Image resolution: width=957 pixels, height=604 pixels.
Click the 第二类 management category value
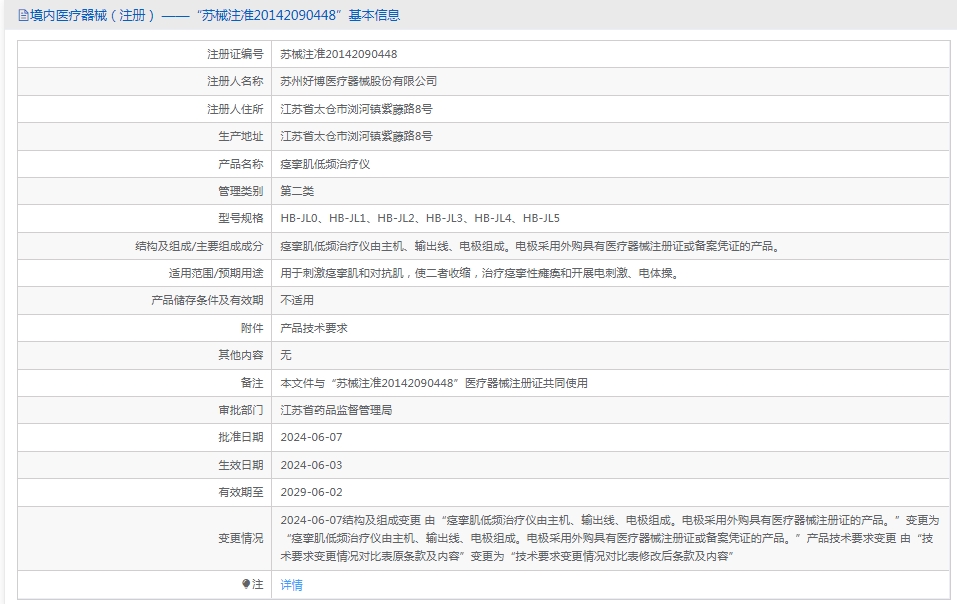[x=297, y=191]
